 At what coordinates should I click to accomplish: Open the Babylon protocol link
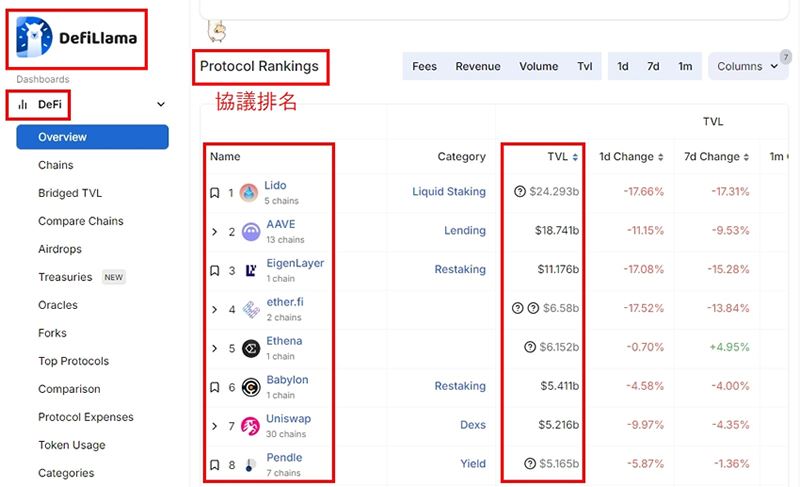[x=287, y=380]
